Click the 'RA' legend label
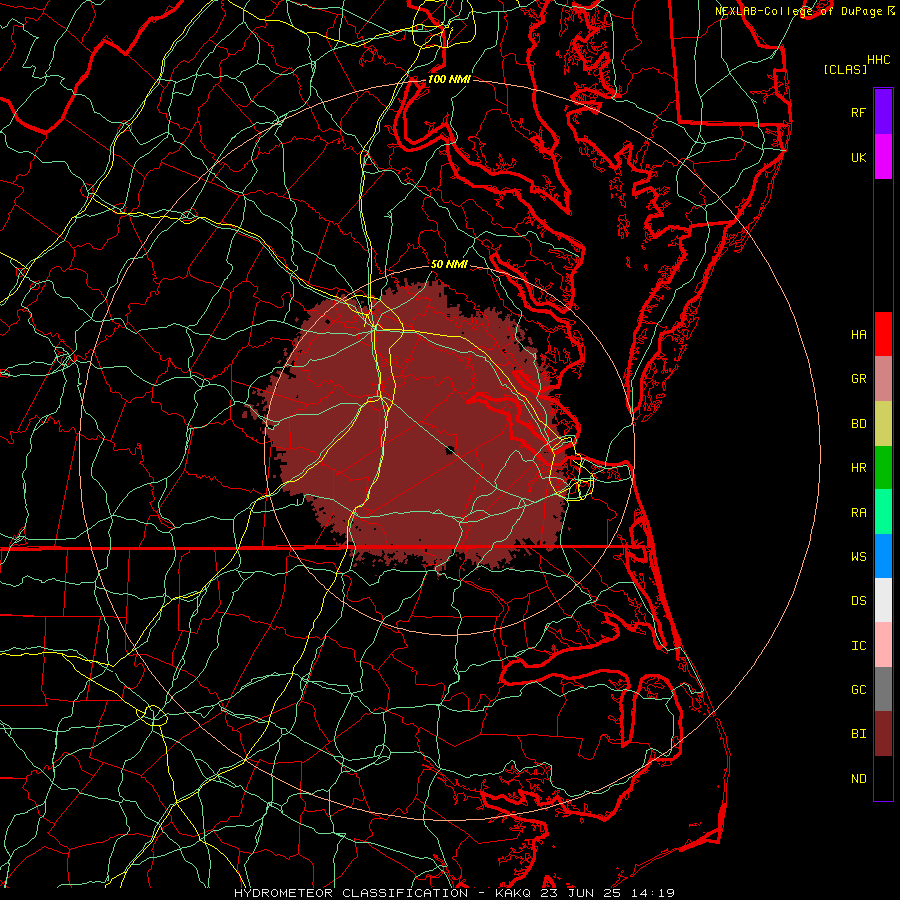Viewport: 900px width, 900px height. pyautogui.click(x=858, y=512)
